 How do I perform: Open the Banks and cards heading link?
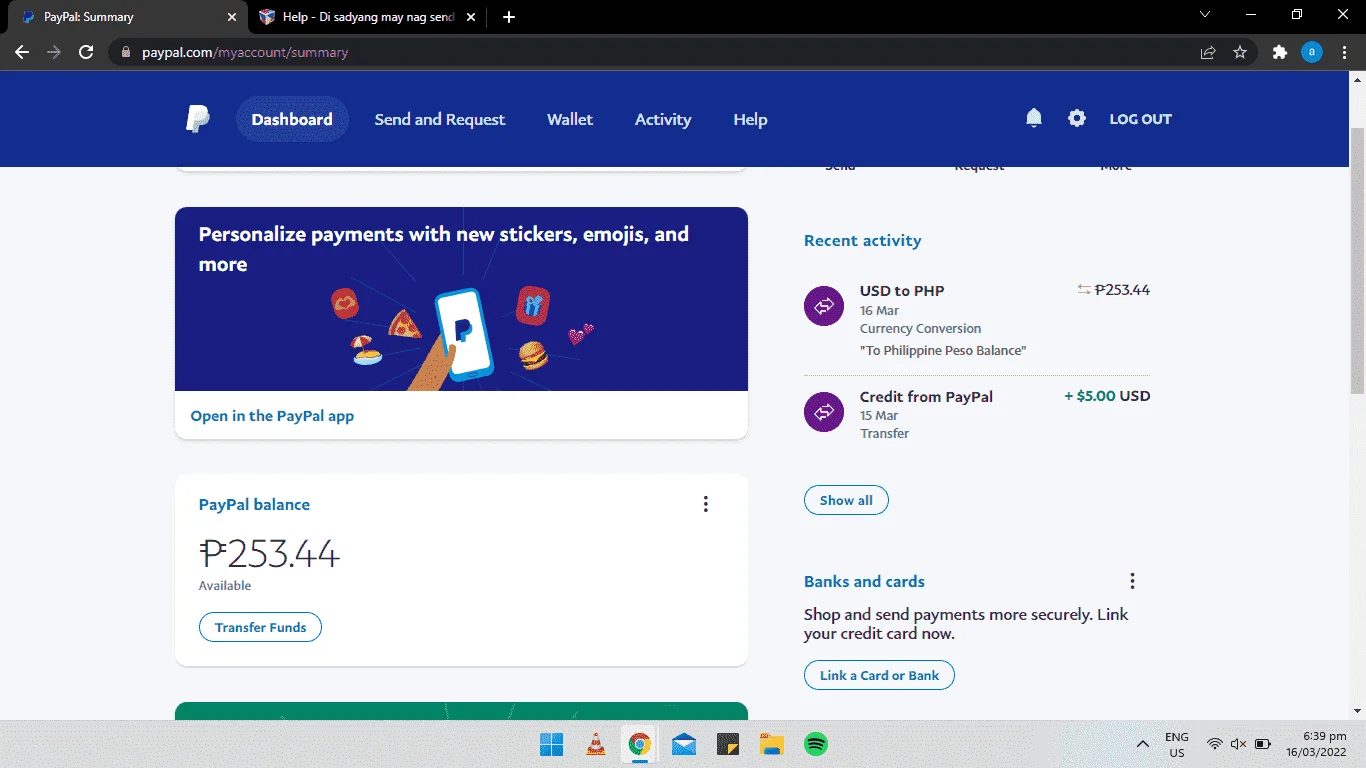pos(864,581)
